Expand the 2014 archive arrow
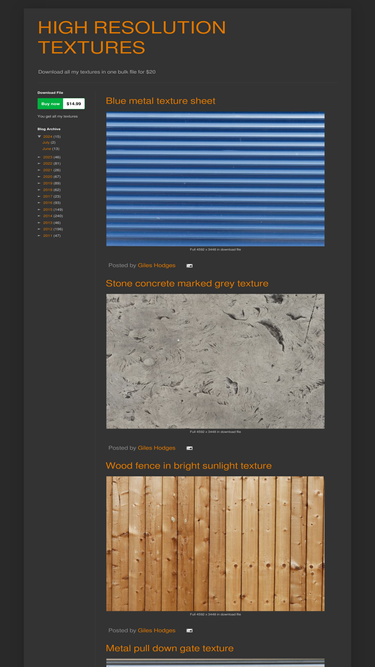The height and width of the screenshot is (667, 375). [x=40, y=216]
